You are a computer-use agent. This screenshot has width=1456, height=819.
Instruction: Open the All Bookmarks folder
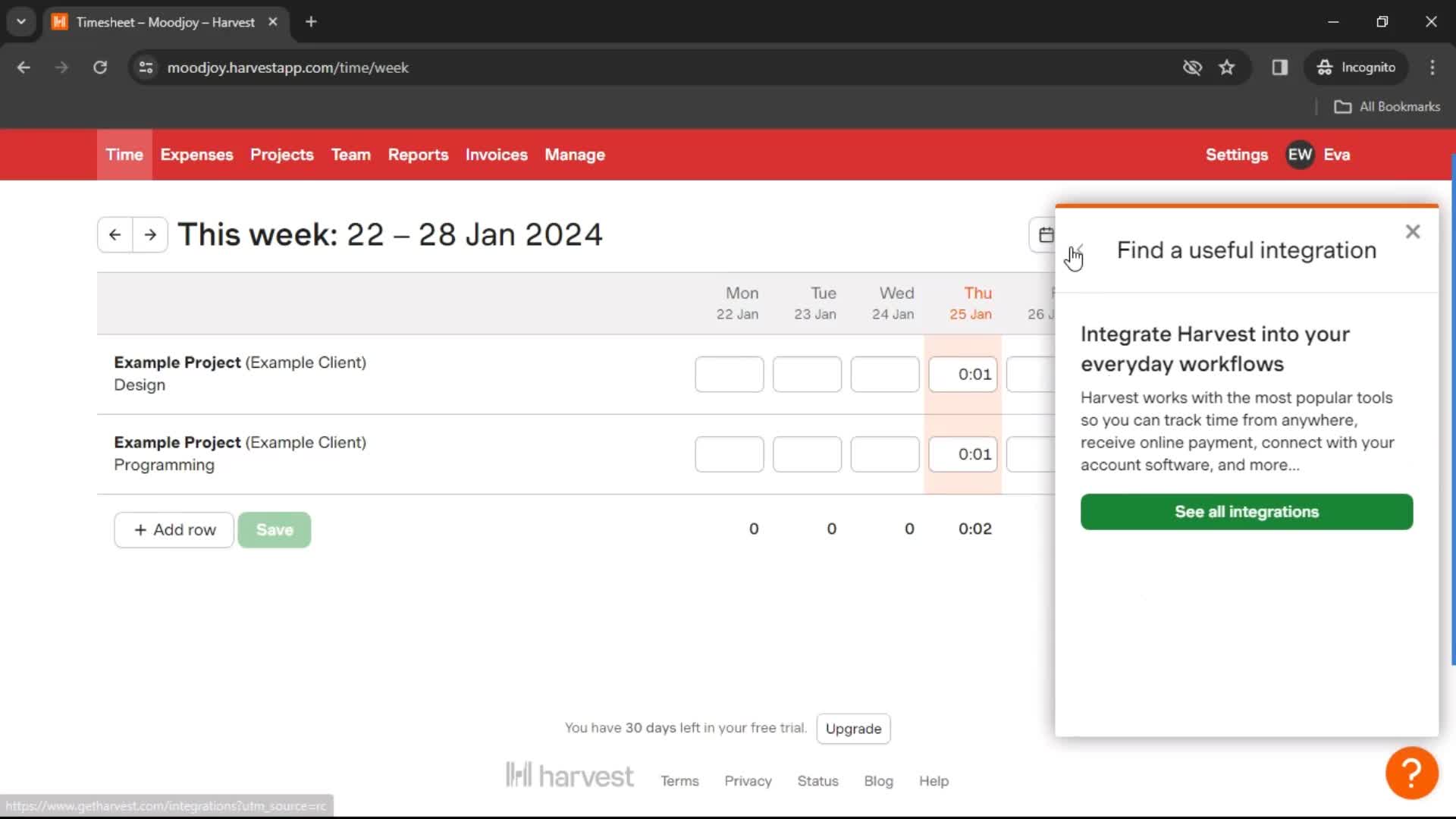point(1387,107)
